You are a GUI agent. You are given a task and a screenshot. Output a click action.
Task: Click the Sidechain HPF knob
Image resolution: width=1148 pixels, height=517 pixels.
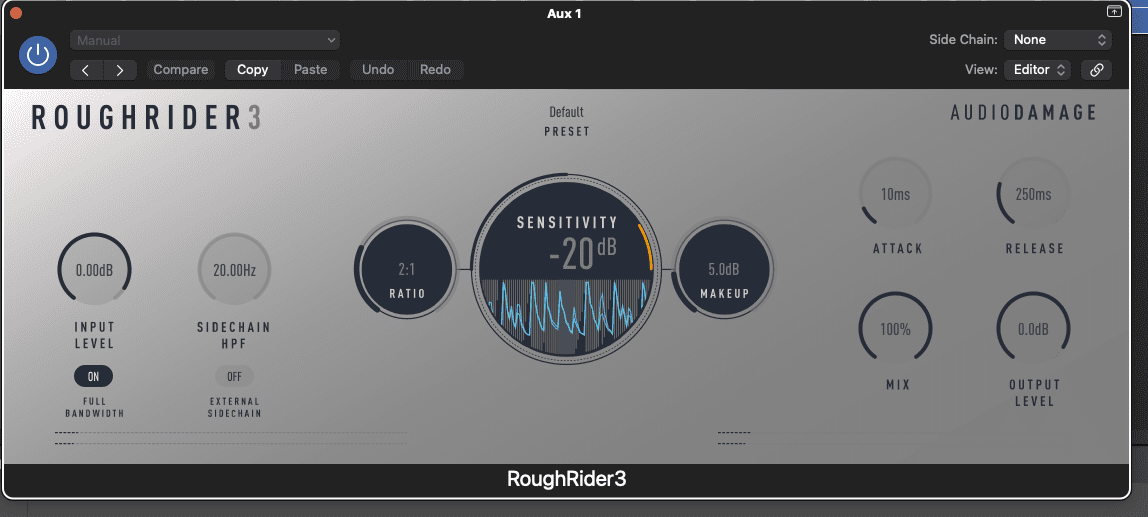pos(234,269)
